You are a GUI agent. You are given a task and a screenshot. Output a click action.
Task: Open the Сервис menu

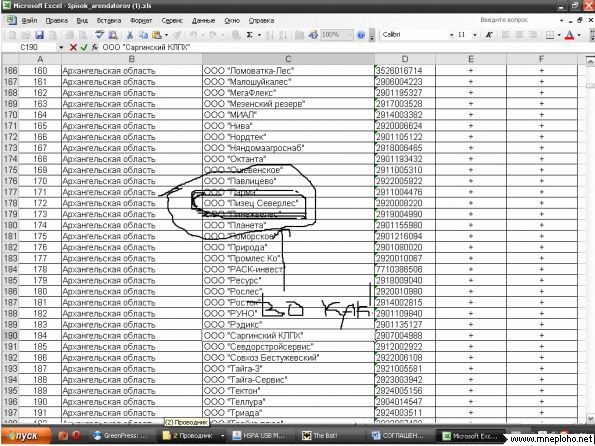[x=172, y=21]
